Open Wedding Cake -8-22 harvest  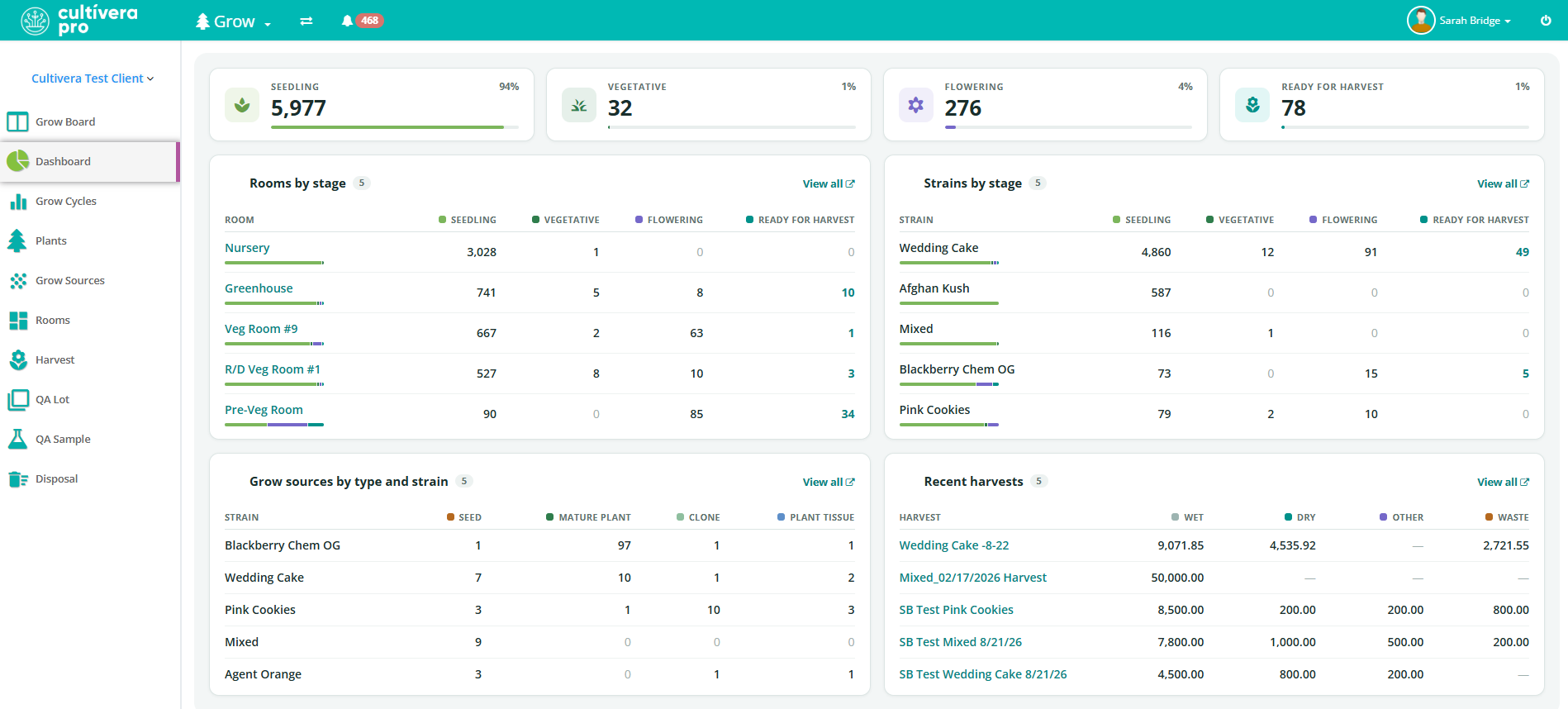(x=953, y=545)
